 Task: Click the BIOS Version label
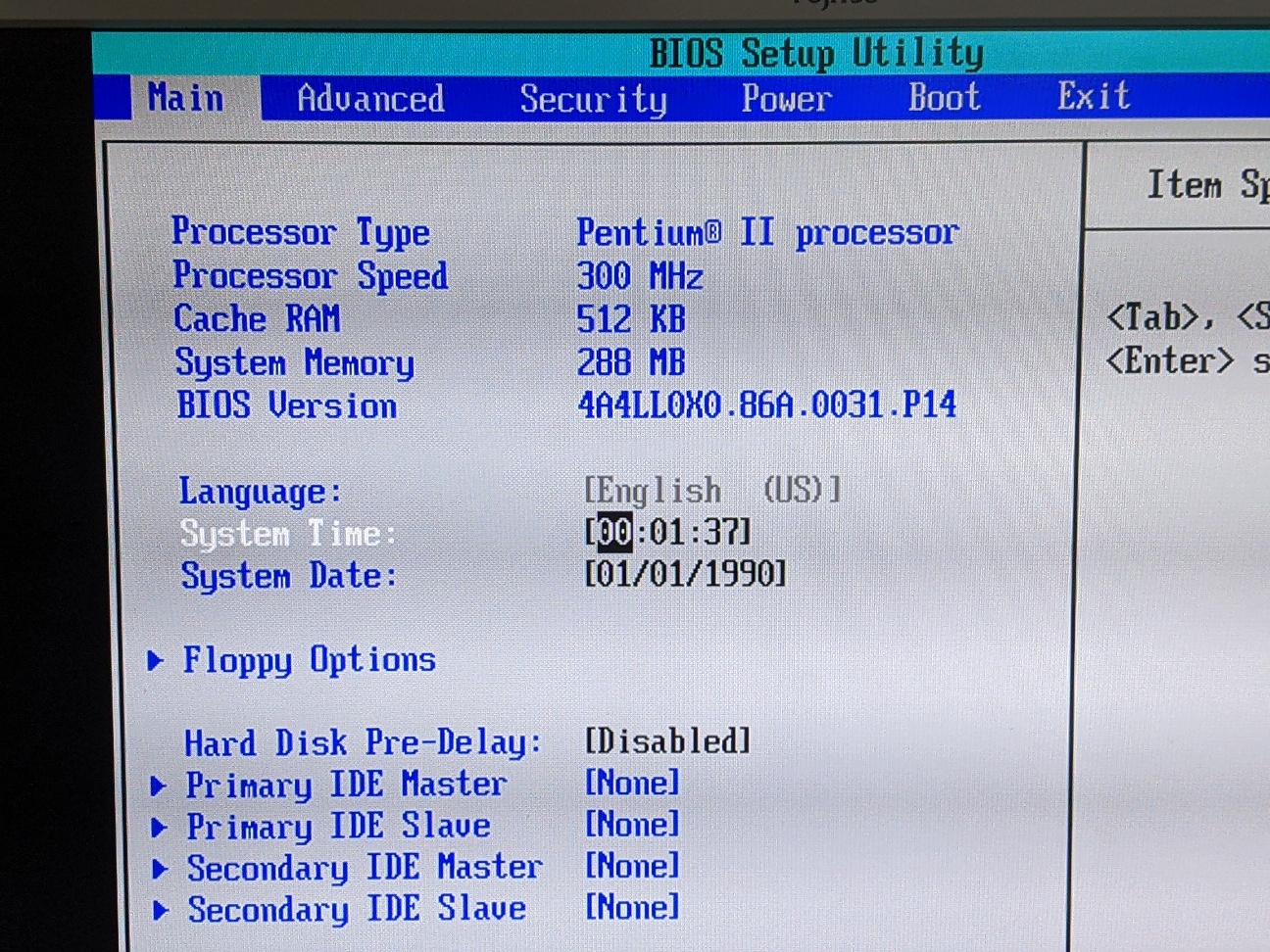pos(287,405)
